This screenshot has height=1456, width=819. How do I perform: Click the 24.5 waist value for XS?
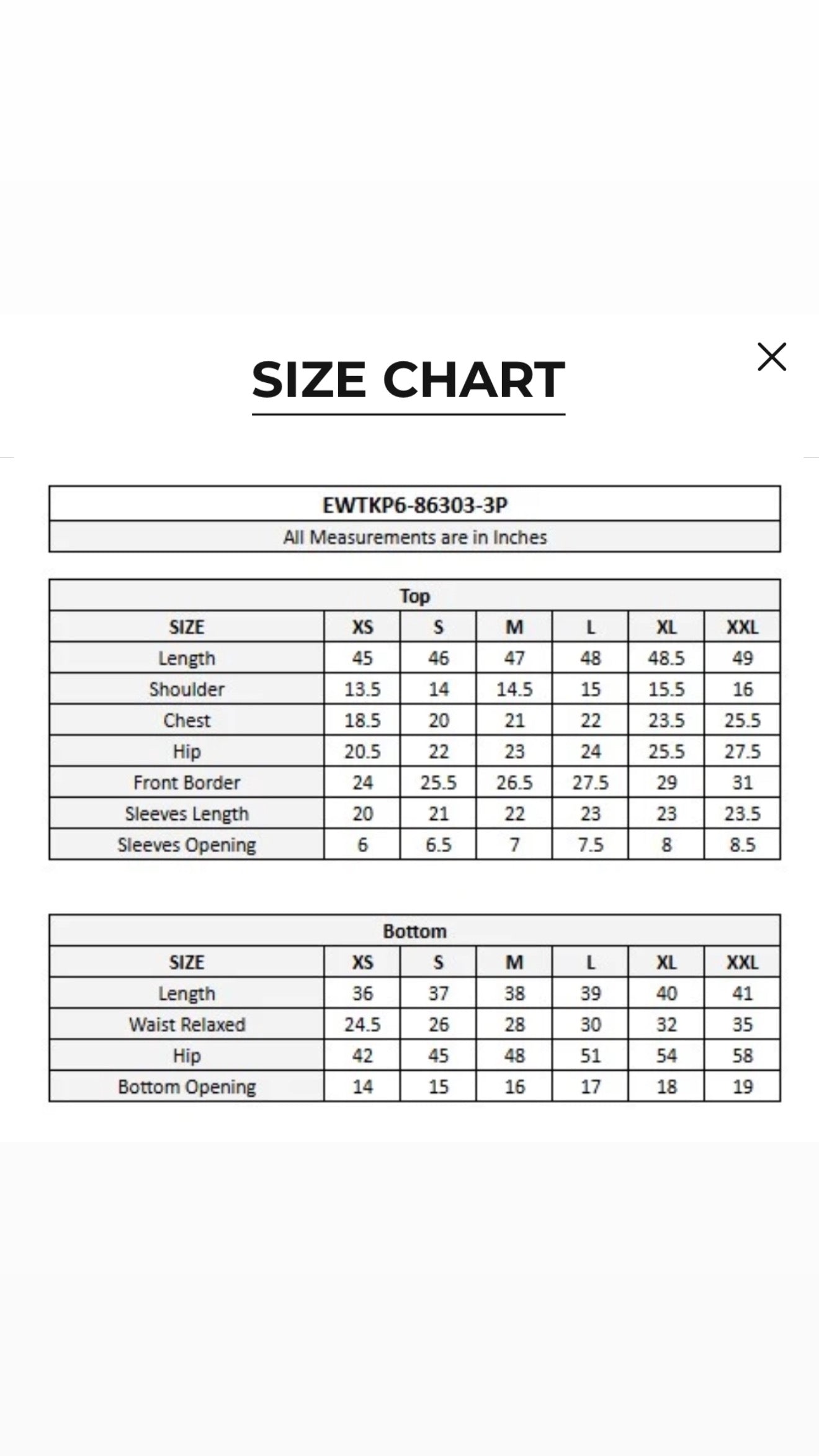tap(362, 1024)
